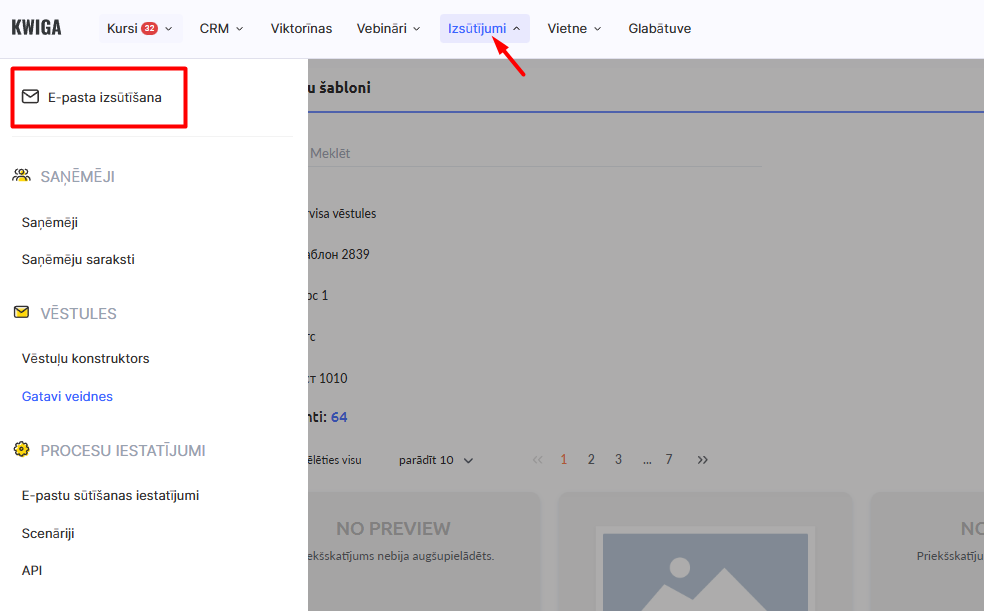Open Vēstuļu konstruktors link
The height and width of the screenshot is (611, 984).
[85, 358]
